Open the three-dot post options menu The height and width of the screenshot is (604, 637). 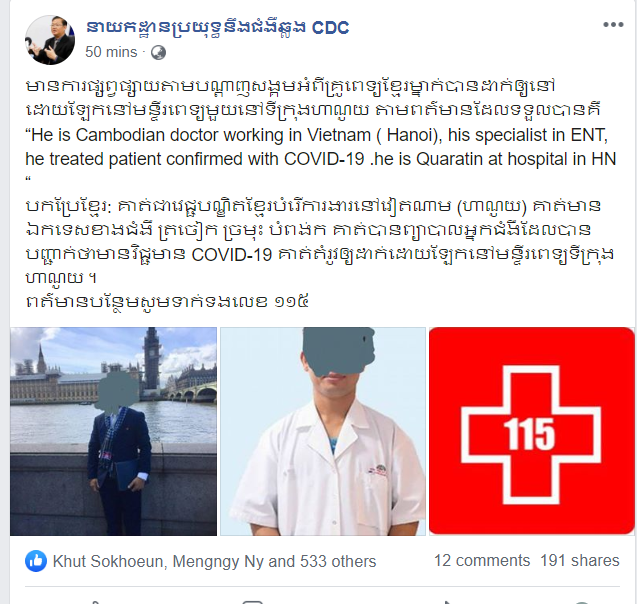pyautogui.click(x=613, y=25)
